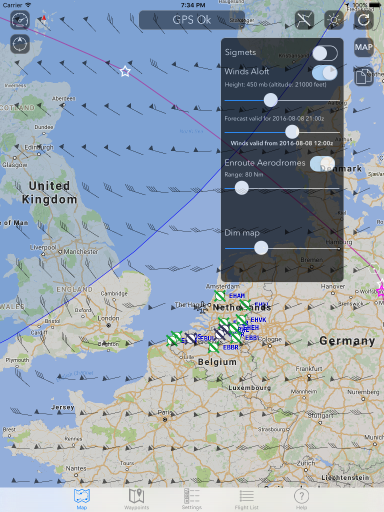Enable the Sigmets switch
The height and width of the screenshot is (512, 384).
pos(325,53)
